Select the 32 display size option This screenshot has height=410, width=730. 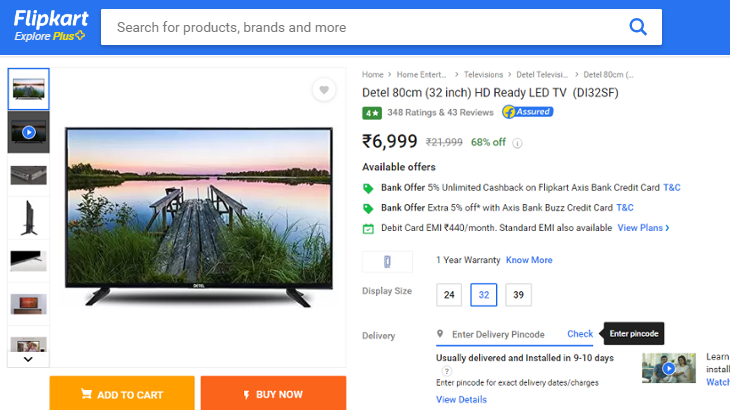coord(484,295)
